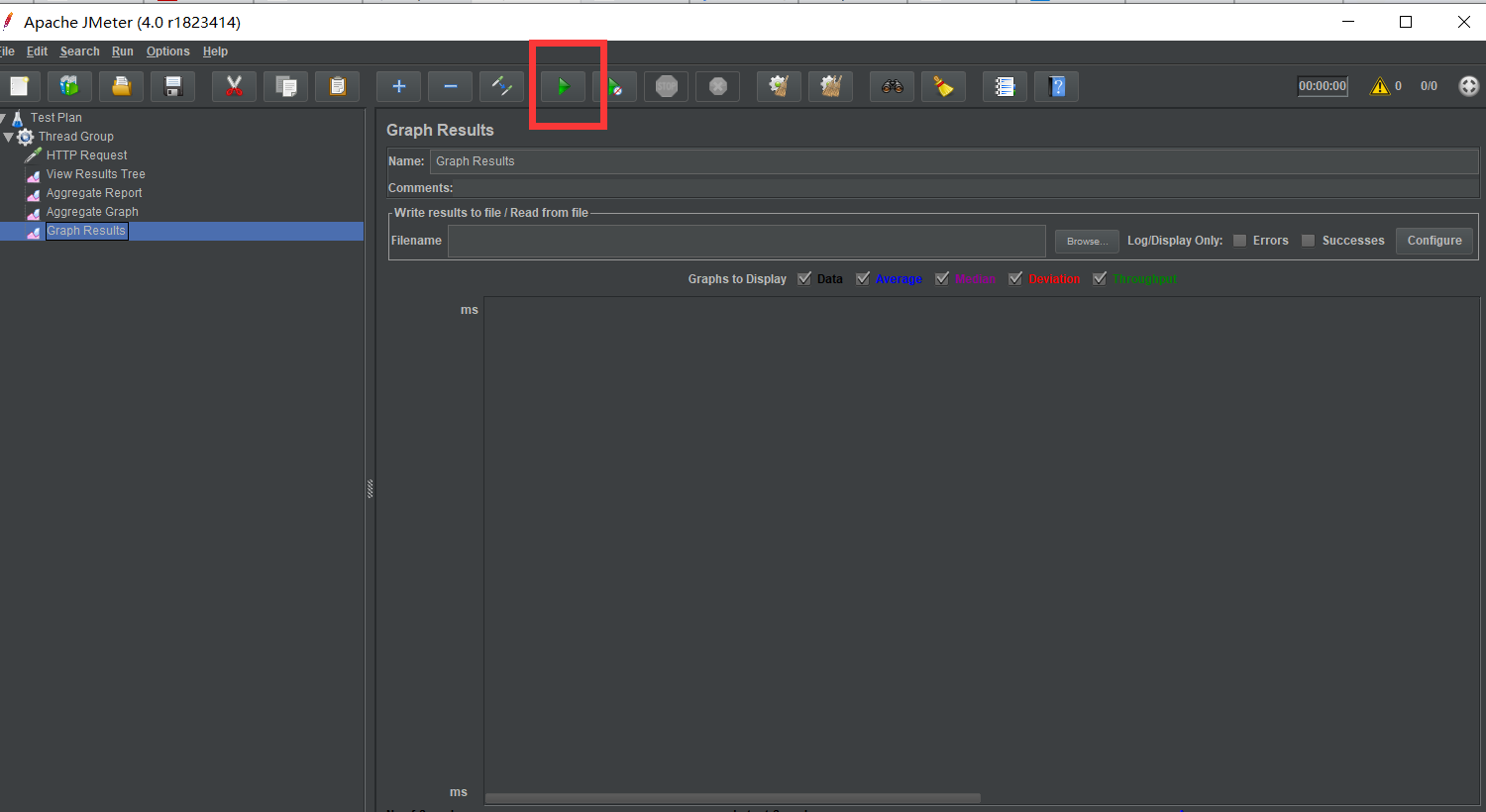Click the Shutdown test icon
Image resolution: width=1486 pixels, height=812 pixels.
click(717, 86)
